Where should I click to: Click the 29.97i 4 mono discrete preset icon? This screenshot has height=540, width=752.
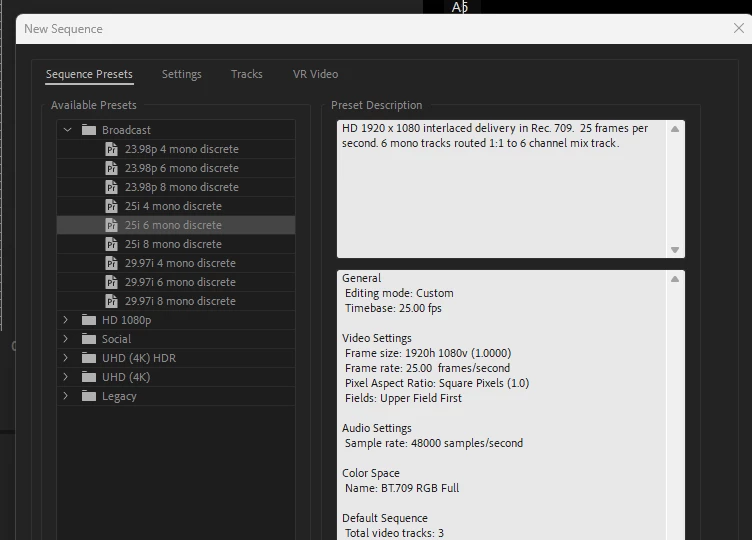[111, 263]
